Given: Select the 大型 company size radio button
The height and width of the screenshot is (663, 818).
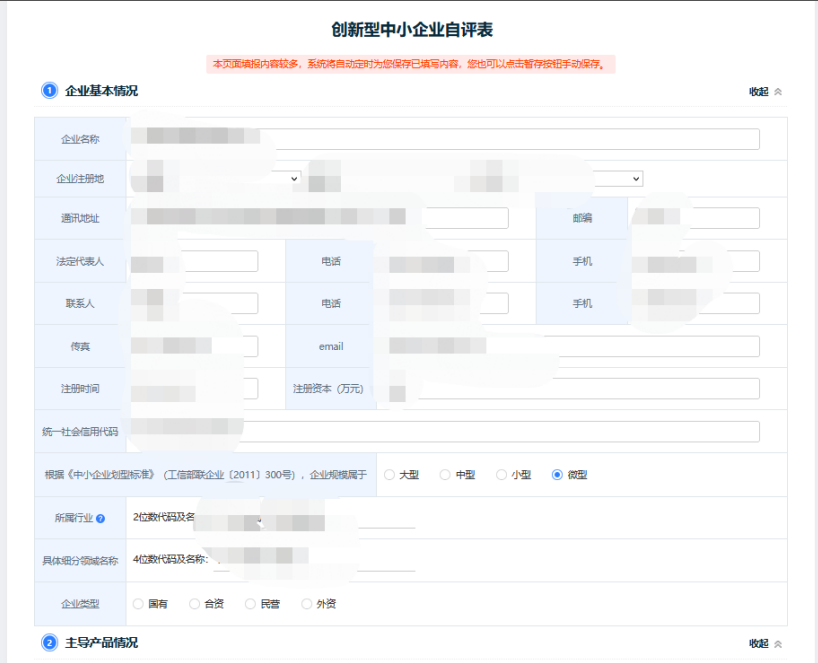Looking at the screenshot, I should click(390, 475).
